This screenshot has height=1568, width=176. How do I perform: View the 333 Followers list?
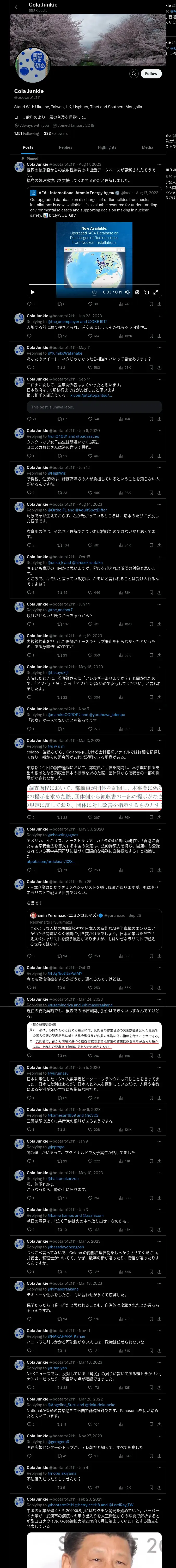pyautogui.click(x=56, y=133)
